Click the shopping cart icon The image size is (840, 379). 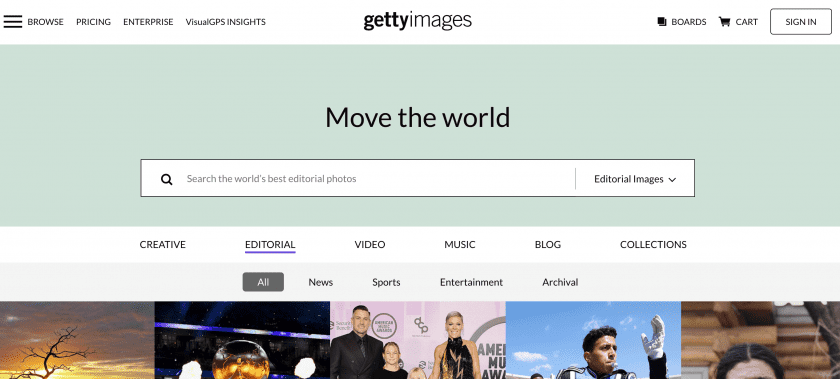pyautogui.click(x=724, y=22)
